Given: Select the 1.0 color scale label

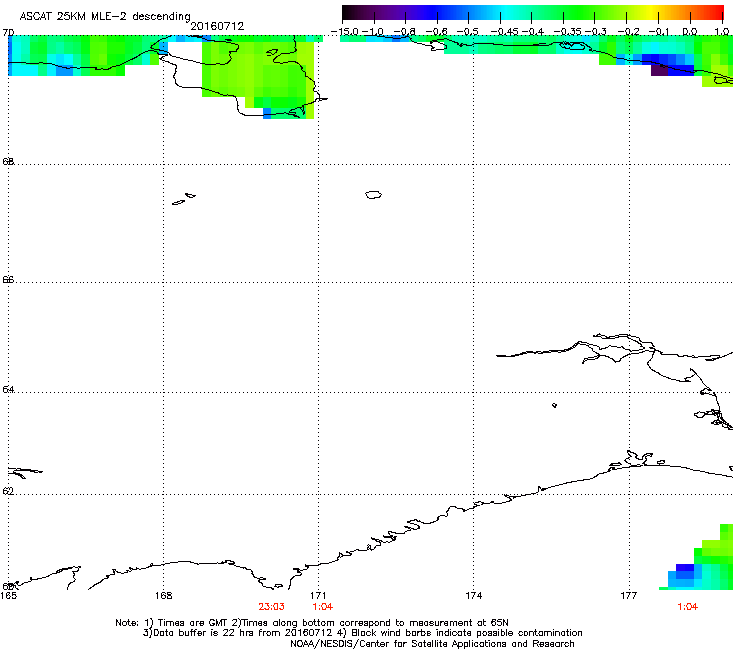Looking at the screenshot, I should (722, 32).
